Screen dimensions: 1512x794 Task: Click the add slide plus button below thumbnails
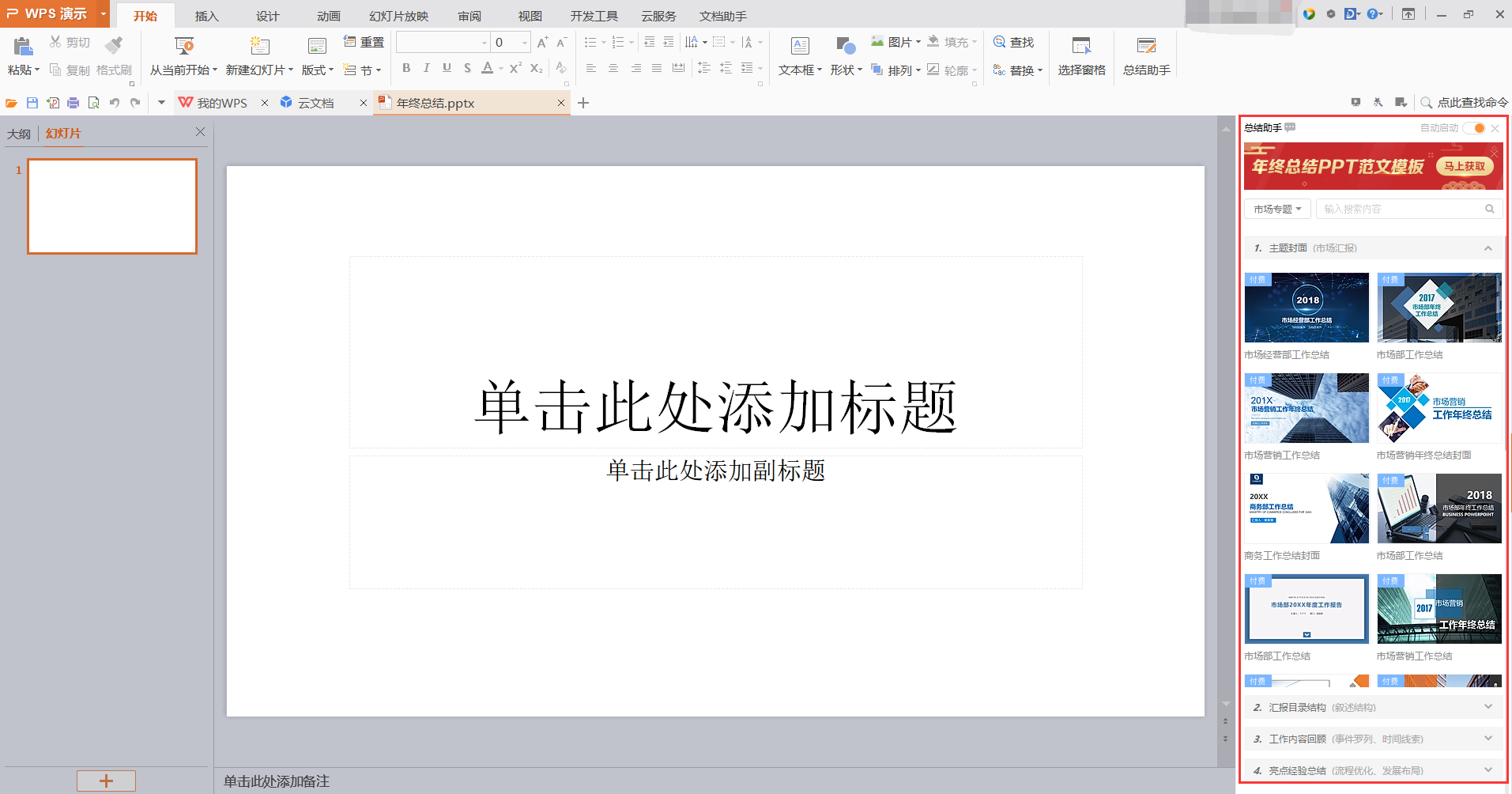click(106, 781)
